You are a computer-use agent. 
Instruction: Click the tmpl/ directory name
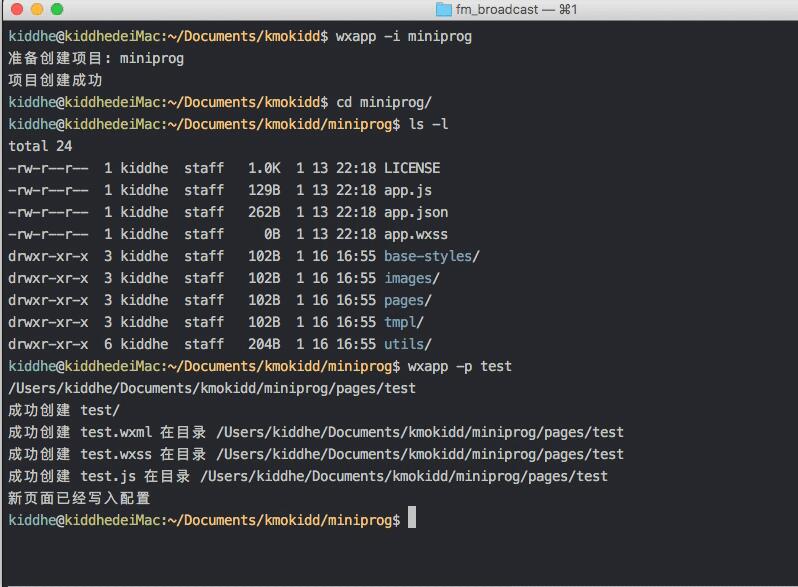(x=403, y=322)
